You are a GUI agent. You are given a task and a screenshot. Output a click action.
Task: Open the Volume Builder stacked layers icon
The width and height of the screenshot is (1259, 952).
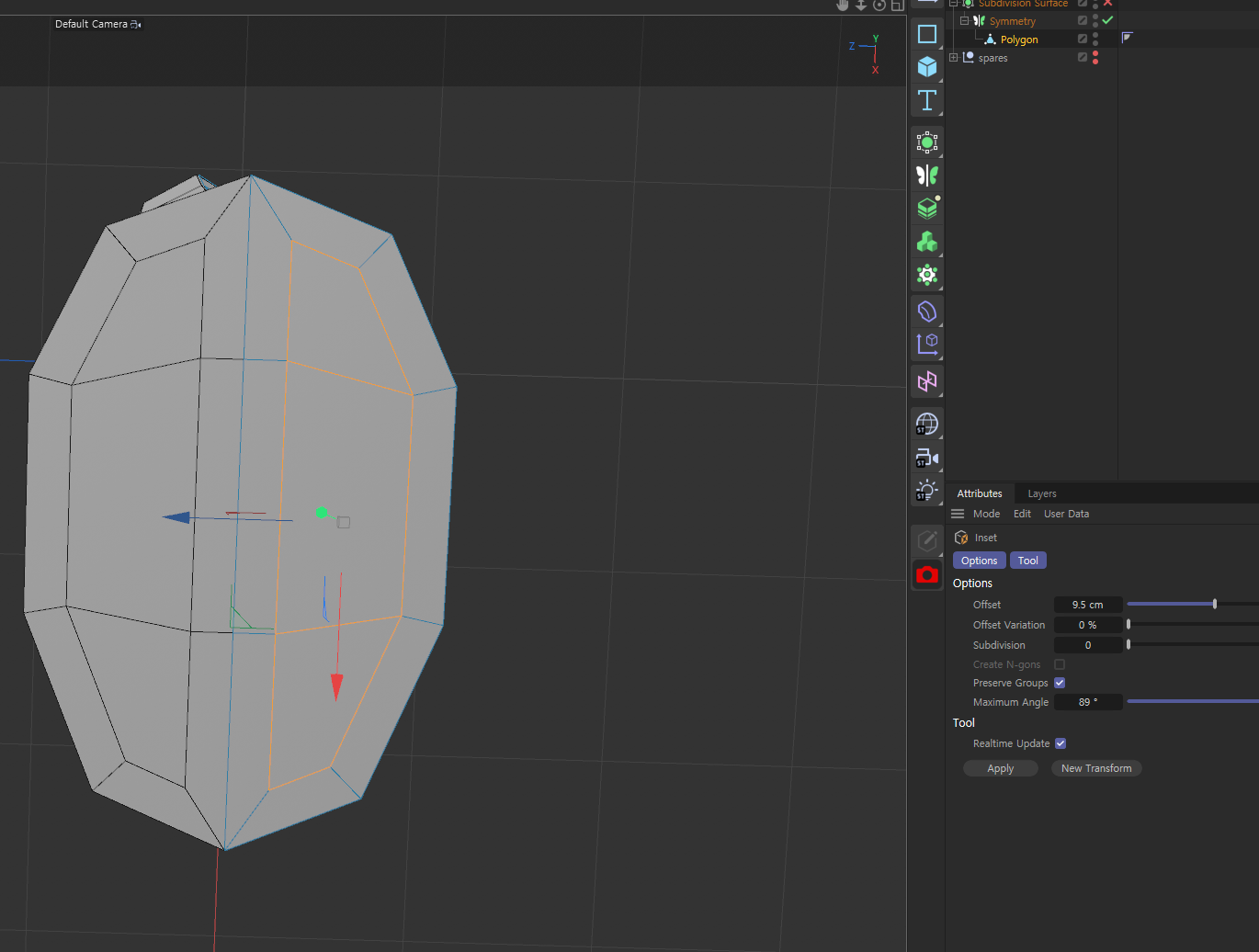point(927,209)
